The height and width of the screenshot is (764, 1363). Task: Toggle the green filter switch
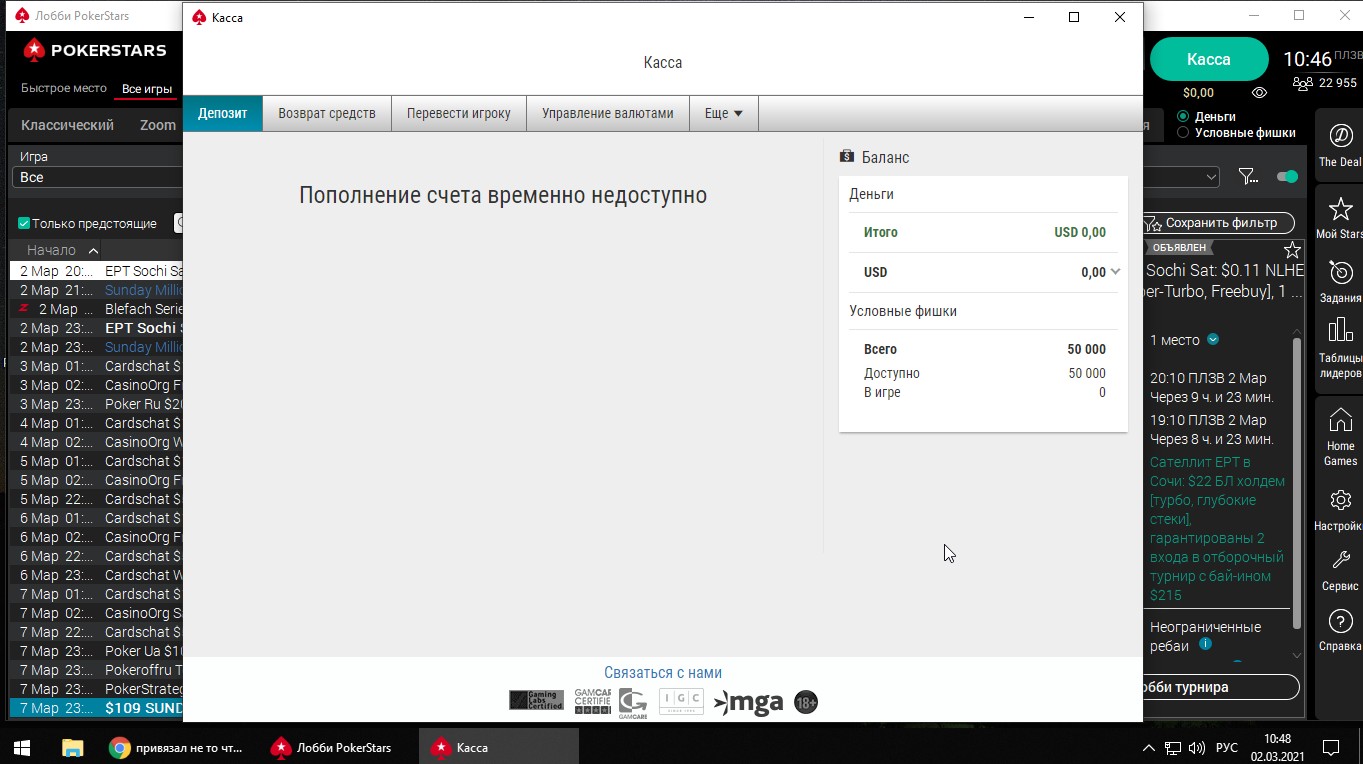(x=1287, y=177)
